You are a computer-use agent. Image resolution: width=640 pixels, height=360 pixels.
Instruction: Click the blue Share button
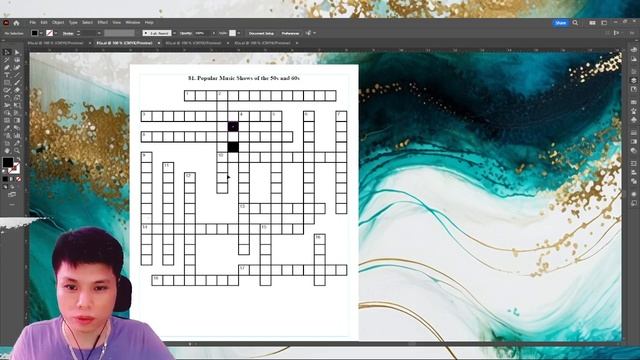point(560,23)
